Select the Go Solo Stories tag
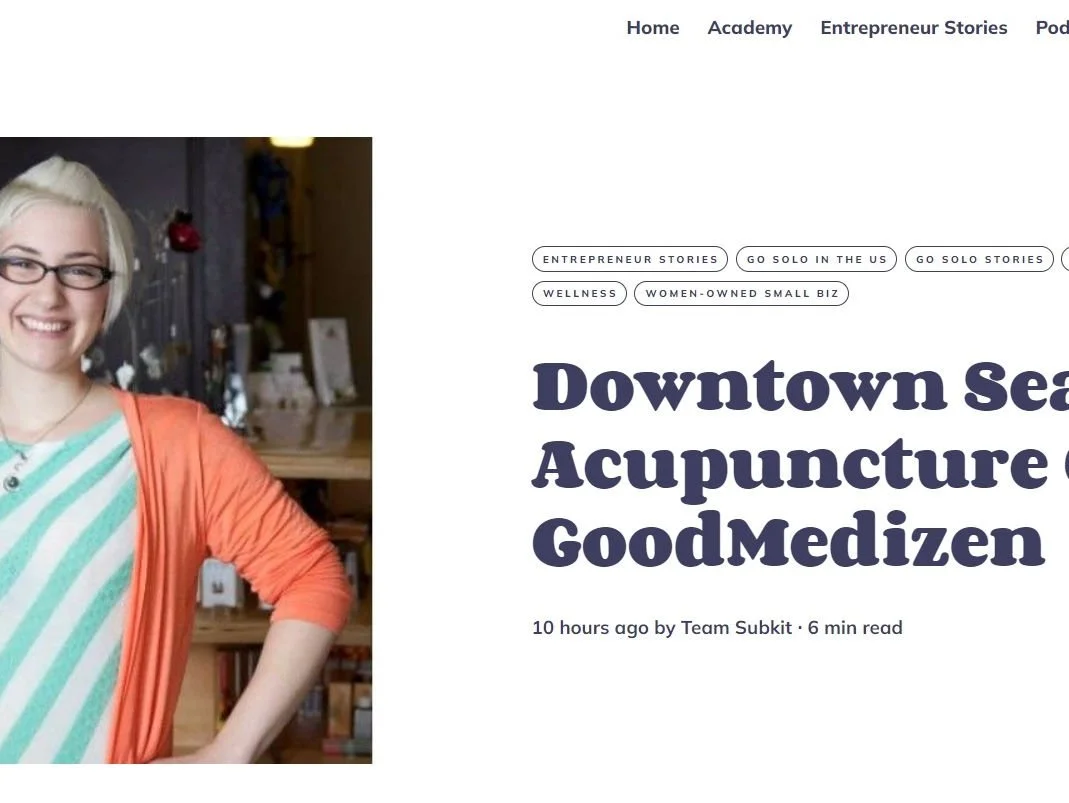Screen dimensions: 1069x803 pyautogui.click(x=979, y=259)
